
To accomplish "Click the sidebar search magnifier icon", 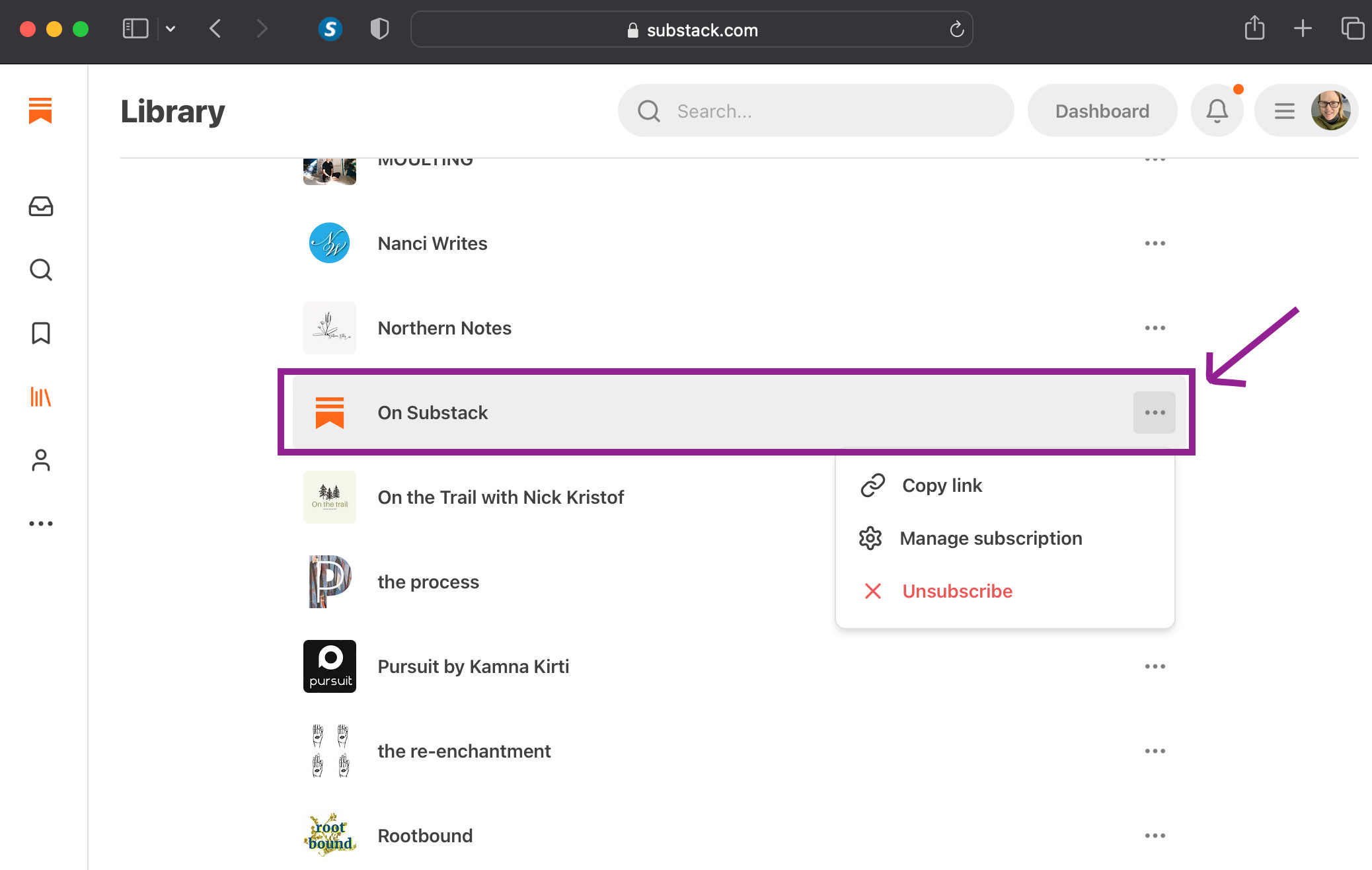I will point(41,270).
